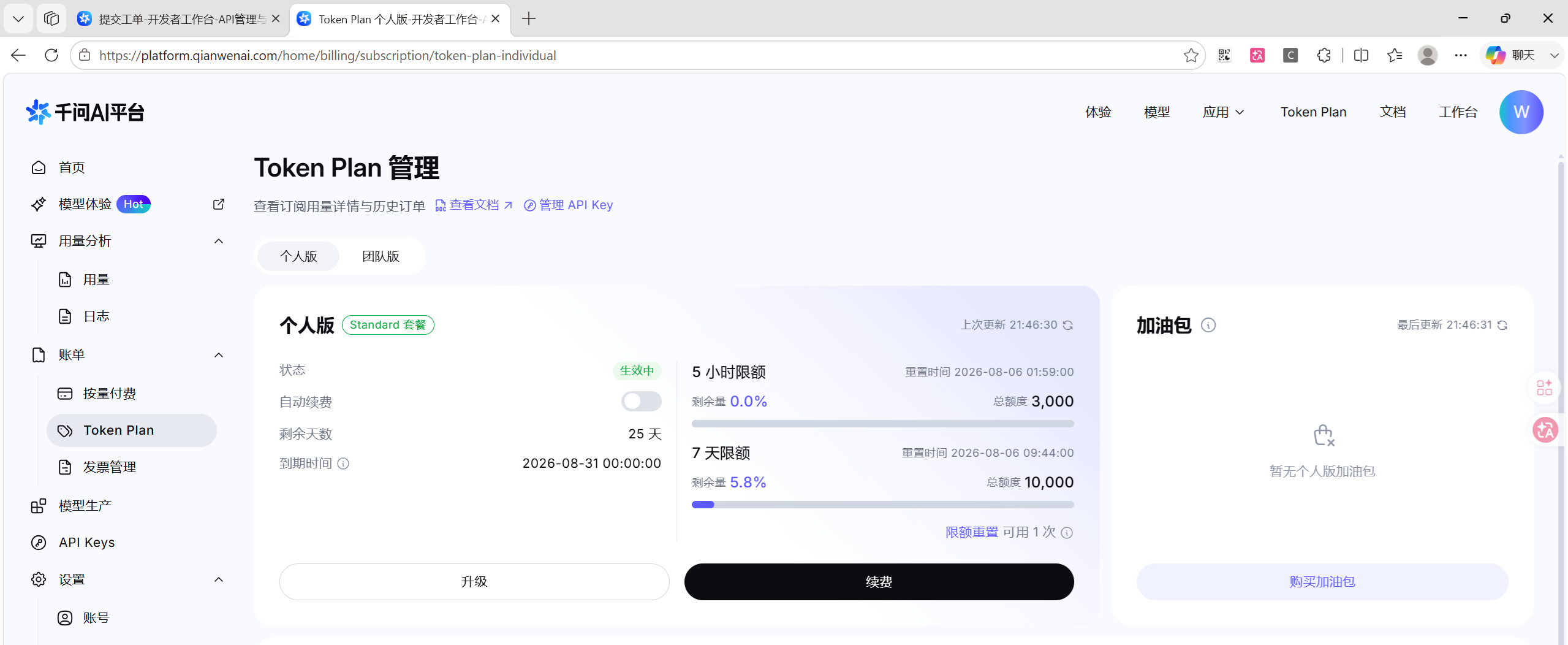Switch to the 个人版 tab
Viewport: 1568px width, 645px height.
pos(298,256)
